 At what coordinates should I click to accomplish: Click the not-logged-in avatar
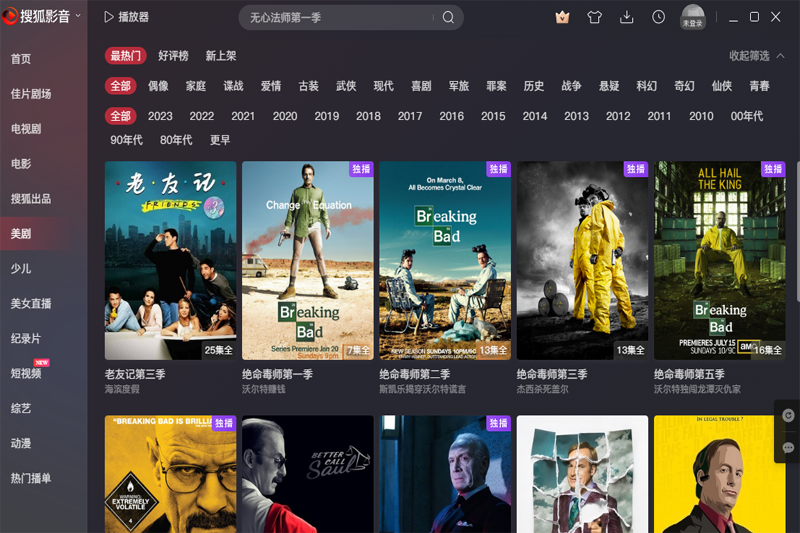693,17
